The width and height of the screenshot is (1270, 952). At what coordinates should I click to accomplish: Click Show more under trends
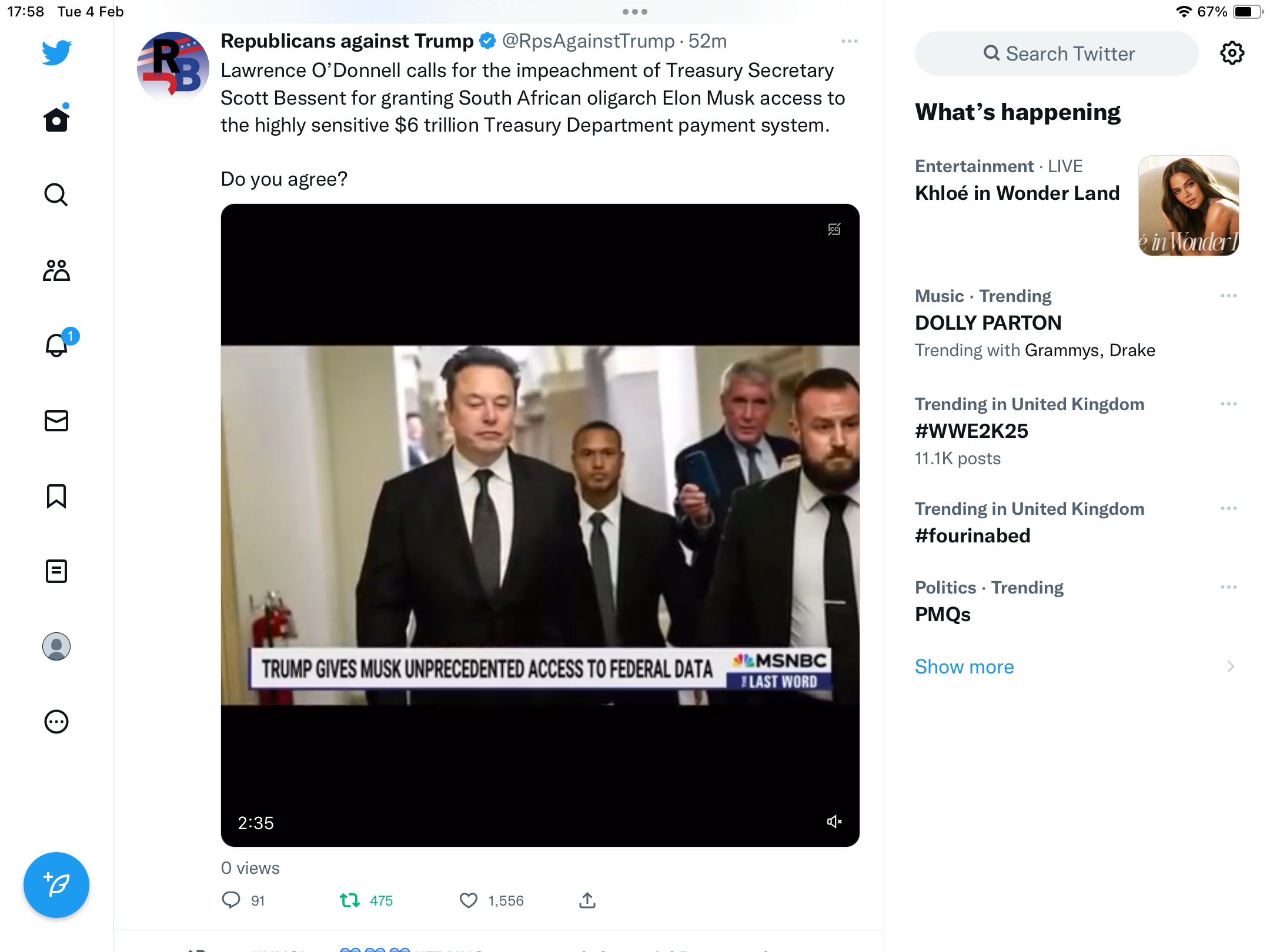click(964, 667)
